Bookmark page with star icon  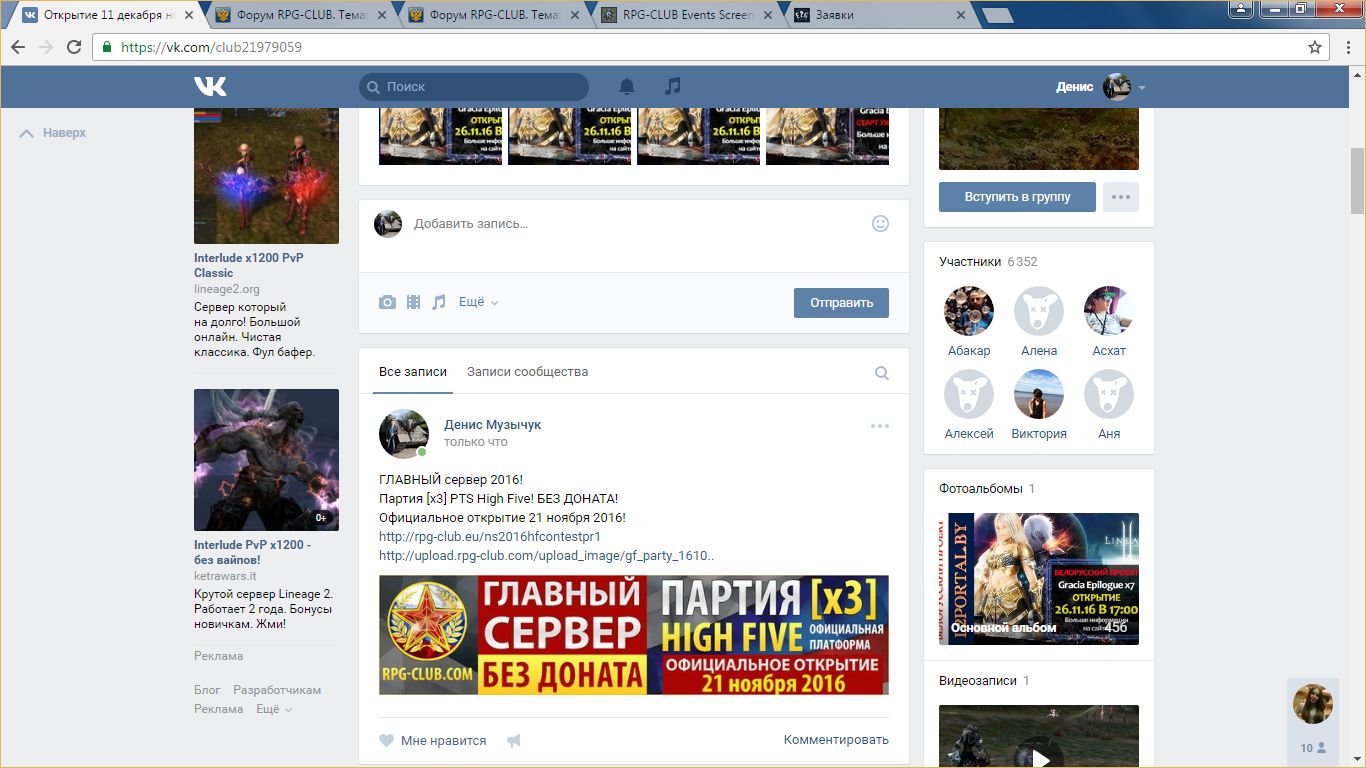[1315, 47]
